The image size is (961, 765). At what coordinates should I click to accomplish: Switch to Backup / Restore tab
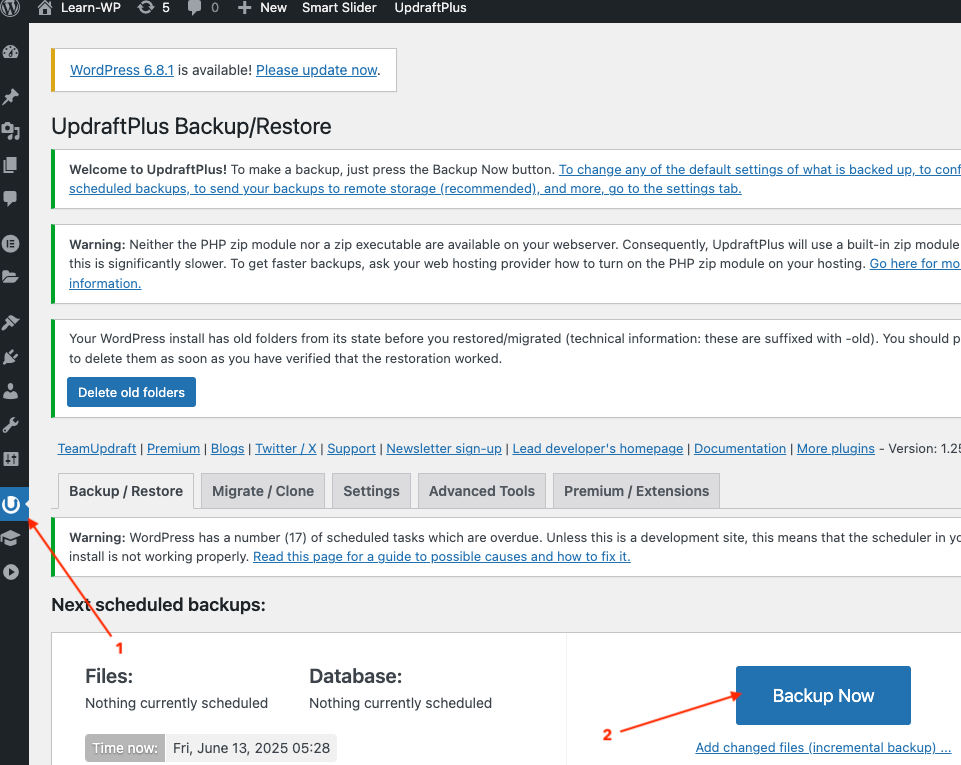click(x=126, y=491)
